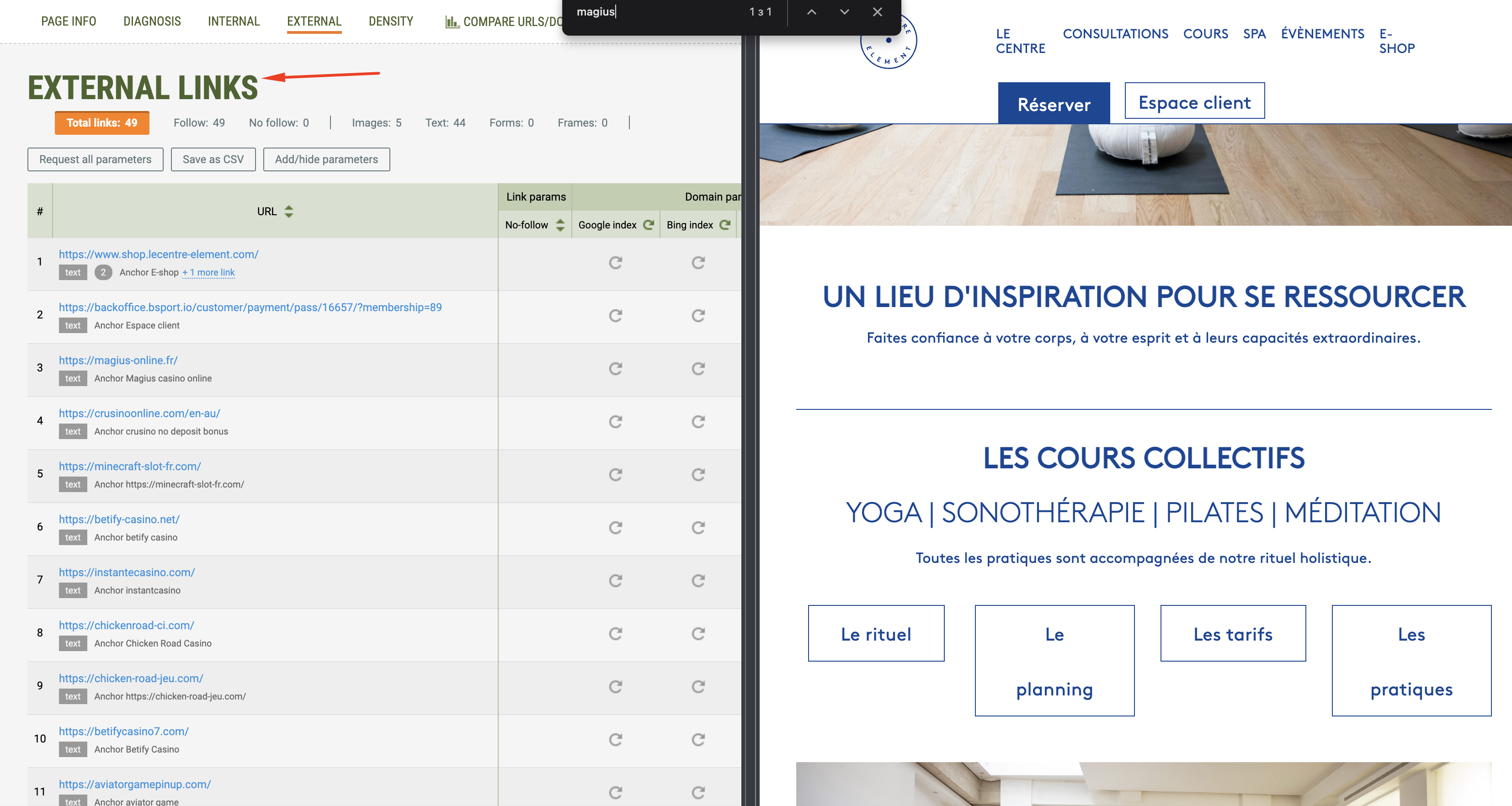This screenshot has width=1512, height=806.
Task: Save links as CSV
Action: point(213,159)
